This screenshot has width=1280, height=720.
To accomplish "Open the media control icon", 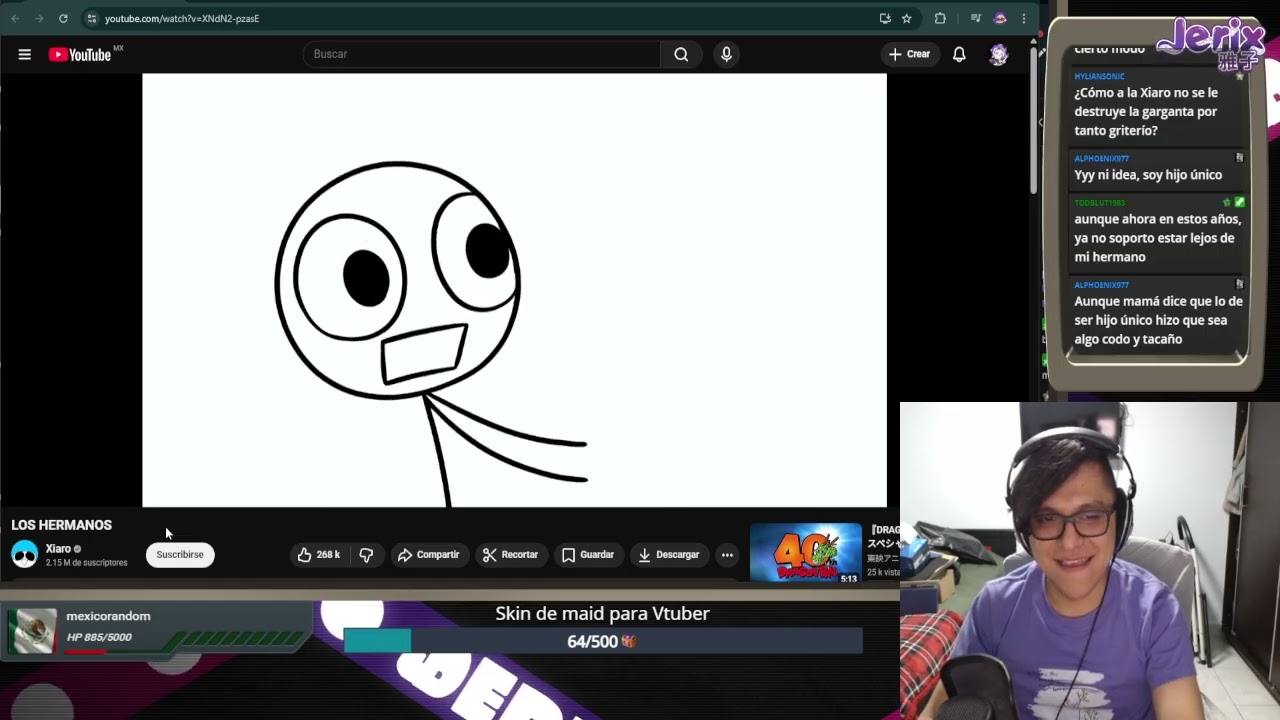I will point(975,18).
